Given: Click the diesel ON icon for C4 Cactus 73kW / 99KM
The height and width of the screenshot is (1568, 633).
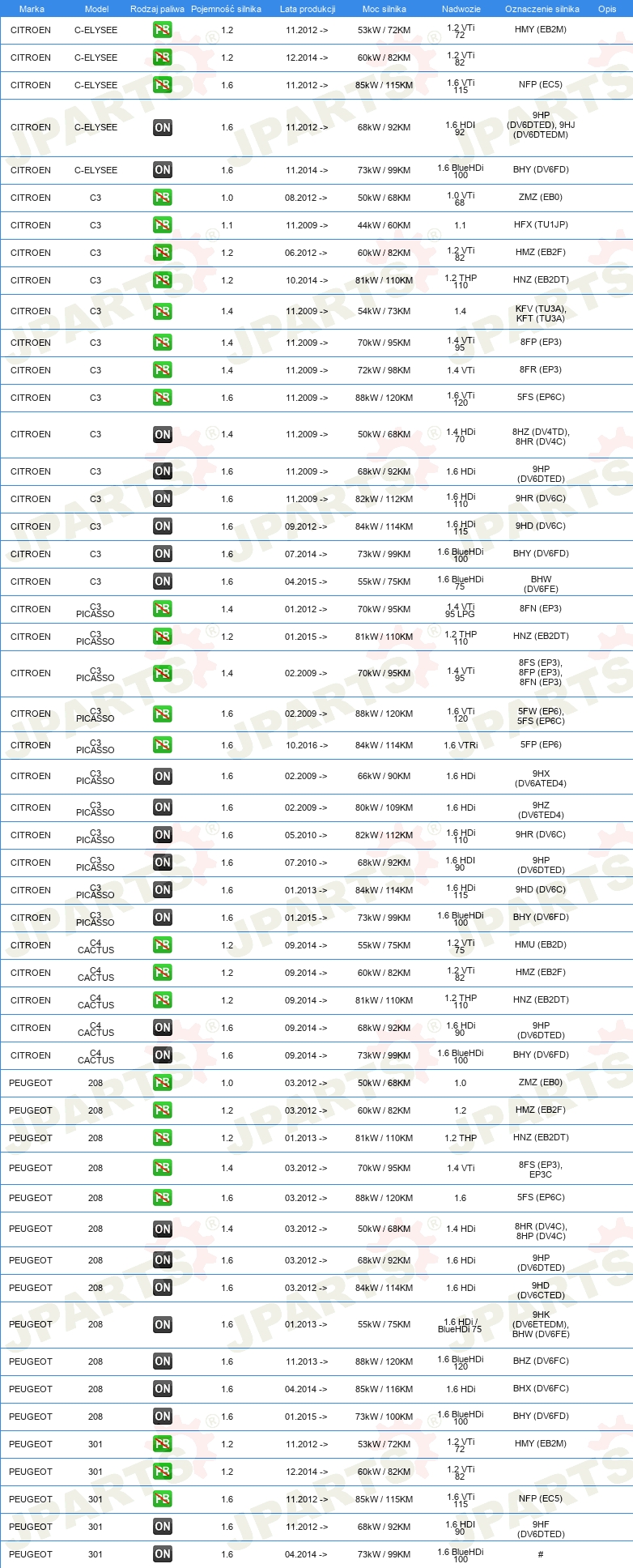Looking at the screenshot, I should tap(163, 1055).
